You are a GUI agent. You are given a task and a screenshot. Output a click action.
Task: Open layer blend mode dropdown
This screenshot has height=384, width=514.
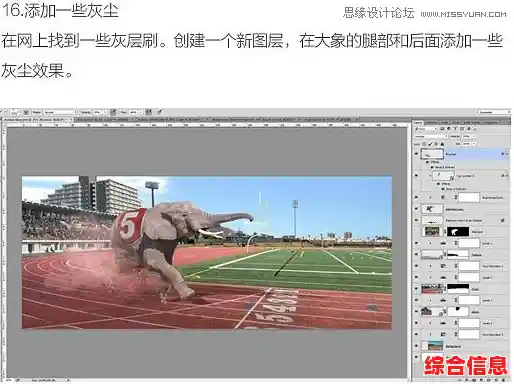pyautogui.click(x=430, y=136)
